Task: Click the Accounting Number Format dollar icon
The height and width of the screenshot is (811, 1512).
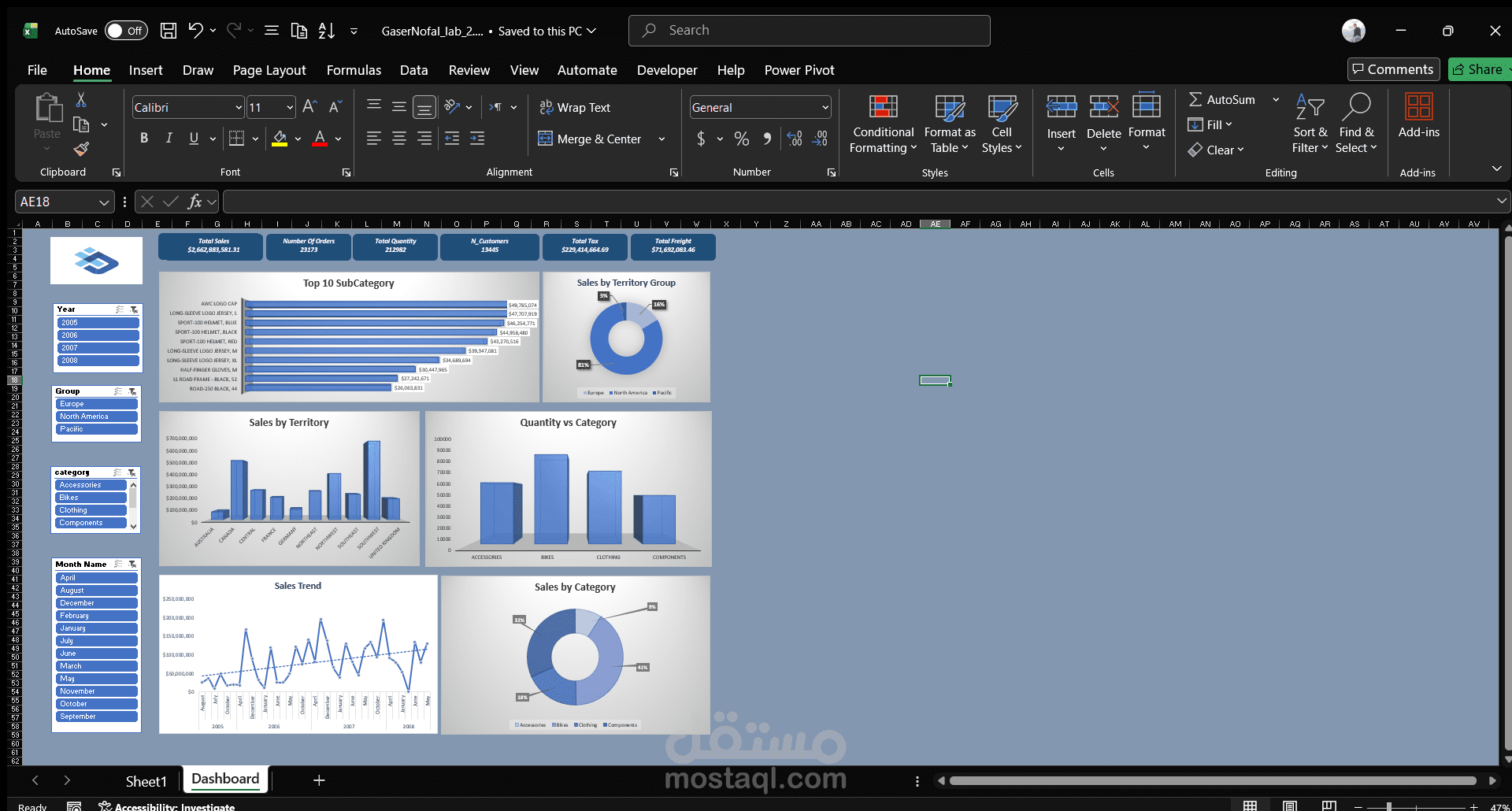Action: (701, 139)
